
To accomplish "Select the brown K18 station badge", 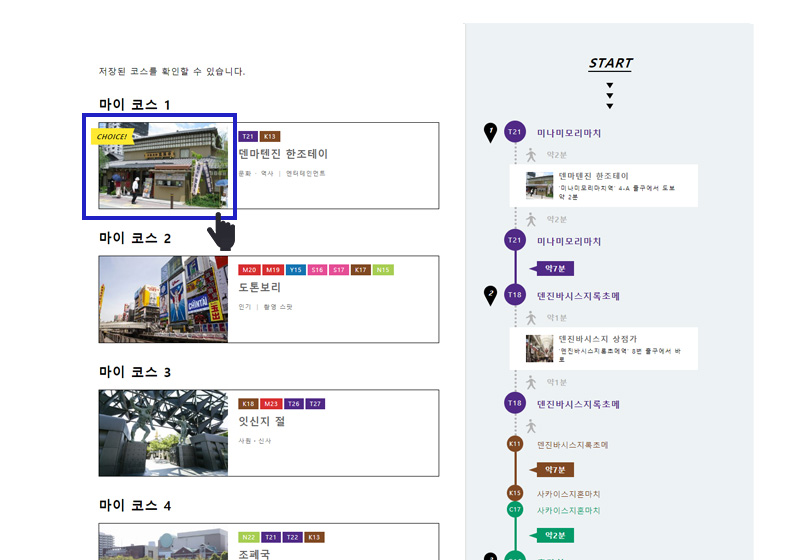I will coord(248,404).
